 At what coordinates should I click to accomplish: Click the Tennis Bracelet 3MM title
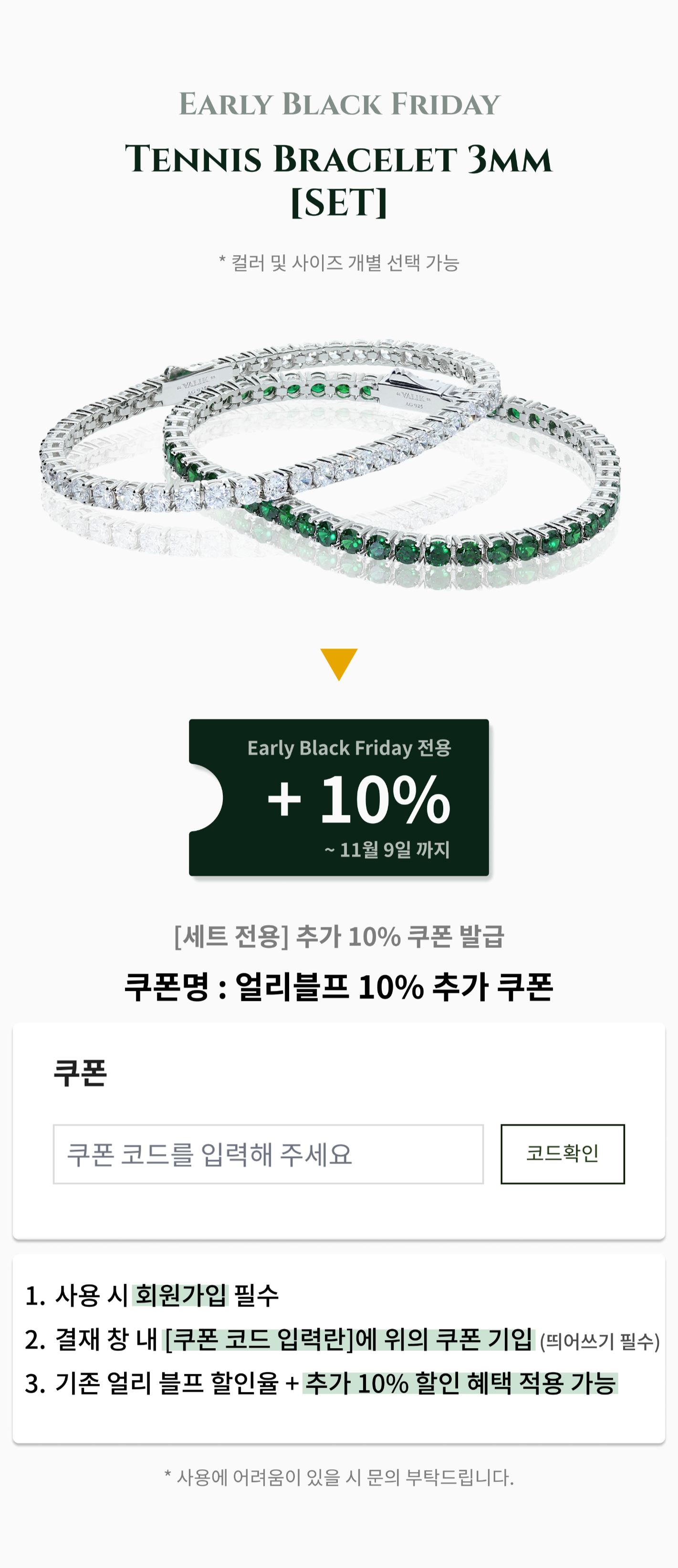[x=339, y=159]
